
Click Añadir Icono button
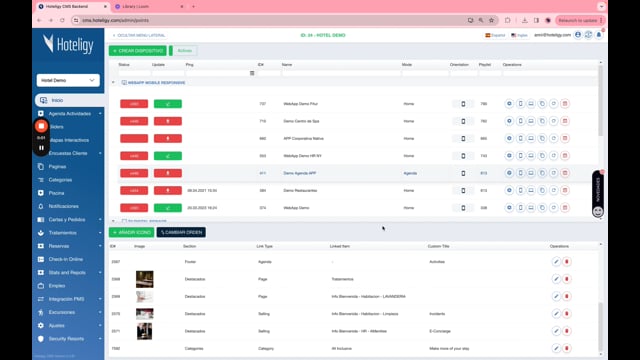point(131,232)
